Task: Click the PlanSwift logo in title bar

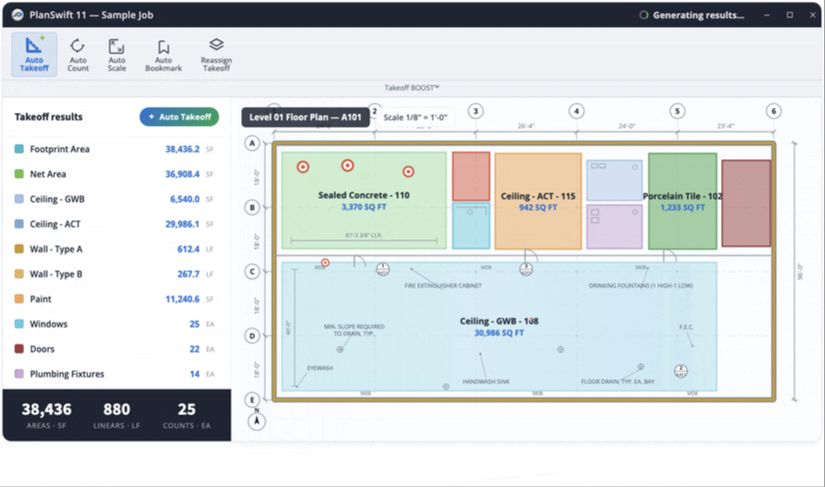Action: pyautogui.click(x=17, y=15)
